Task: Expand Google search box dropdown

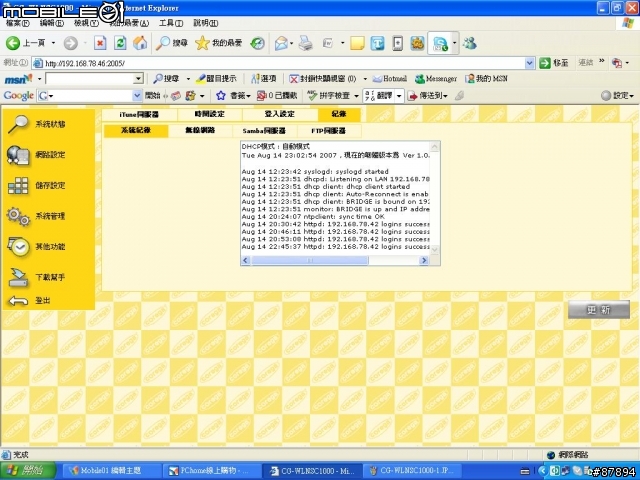Action: (x=137, y=96)
